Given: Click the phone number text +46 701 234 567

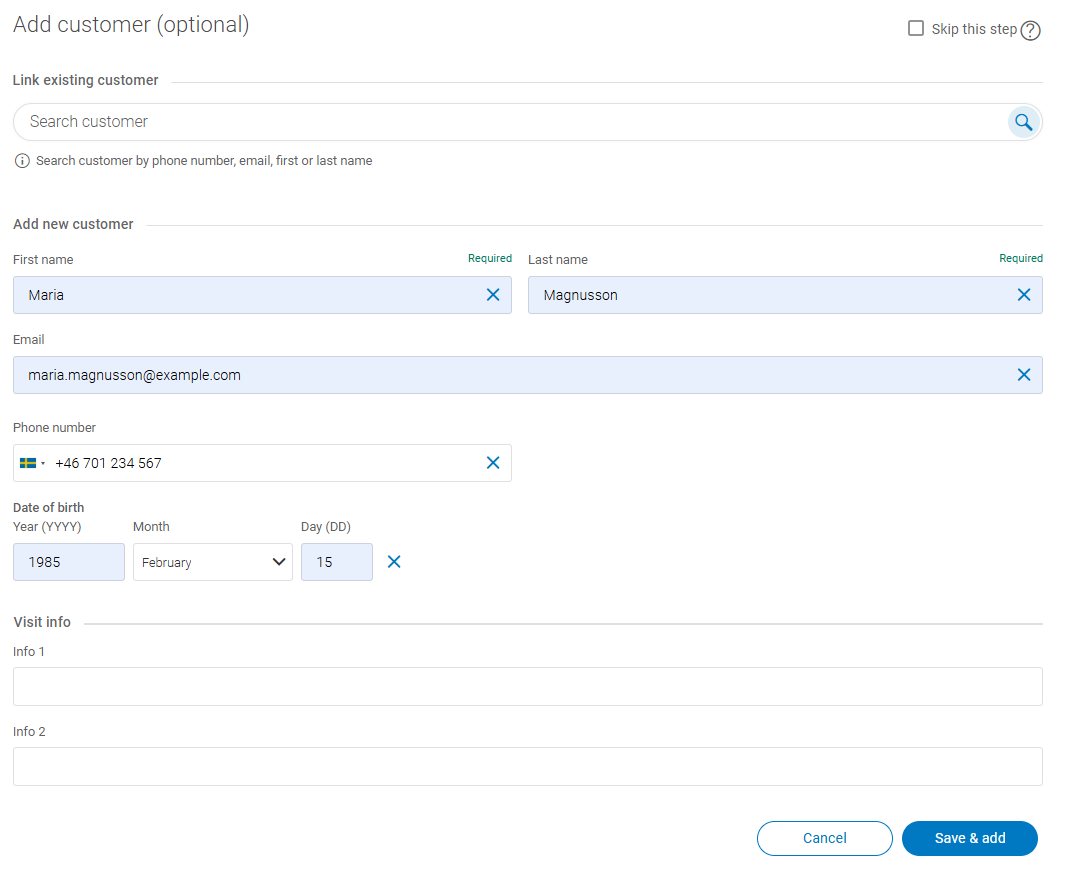Looking at the screenshot, I should point(108,463).
